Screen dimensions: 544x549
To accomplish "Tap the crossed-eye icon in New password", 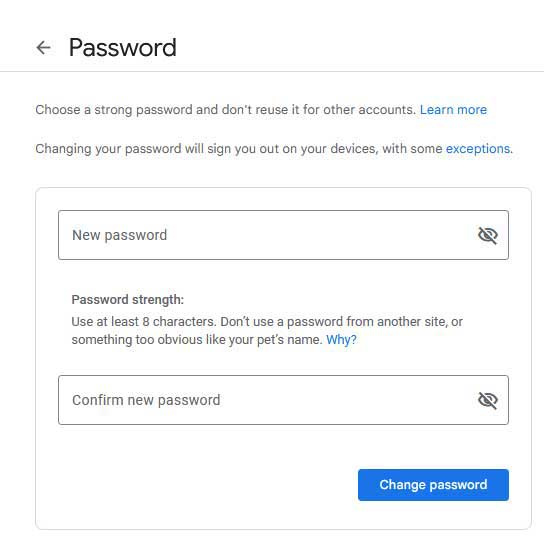I will [488, 235].
